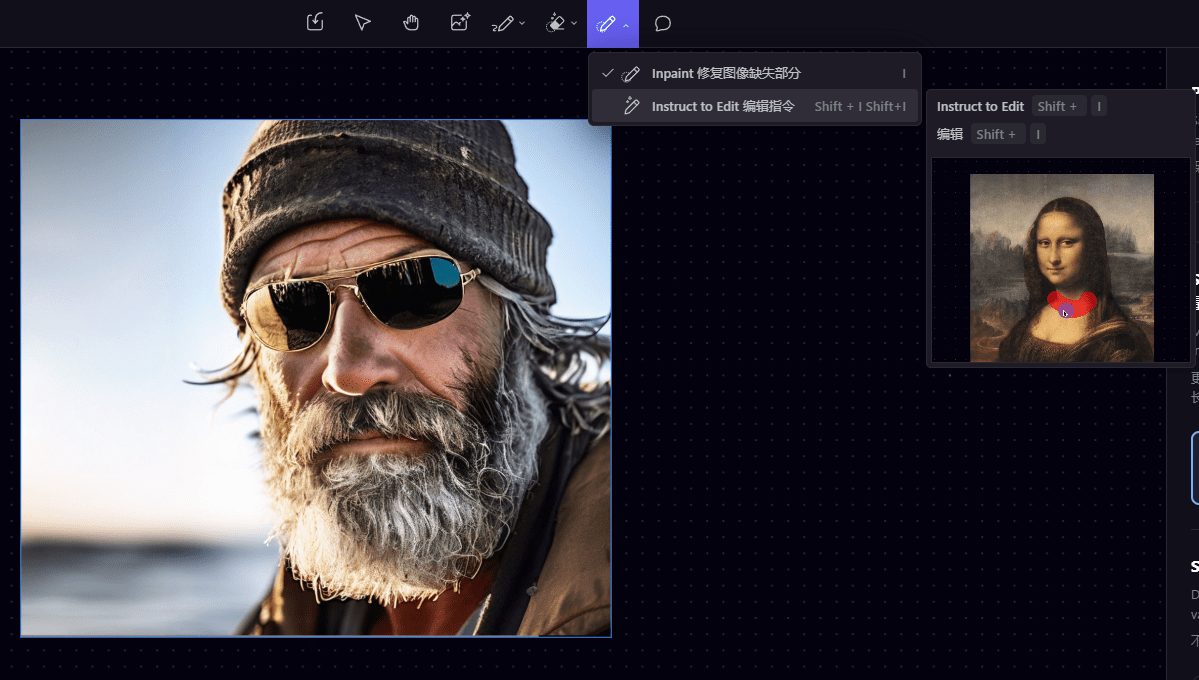This screenshot has width=1199, height=680.
Task: Choose Inpaint 修复图像缺失部分 menu entry
Action: [755, 73]
